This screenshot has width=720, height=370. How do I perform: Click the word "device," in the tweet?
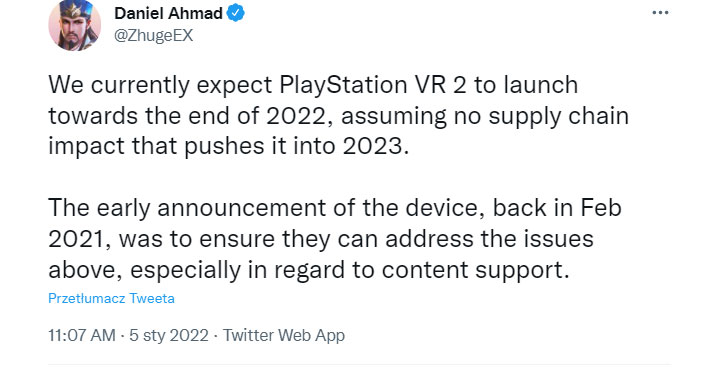coord(447,208)
